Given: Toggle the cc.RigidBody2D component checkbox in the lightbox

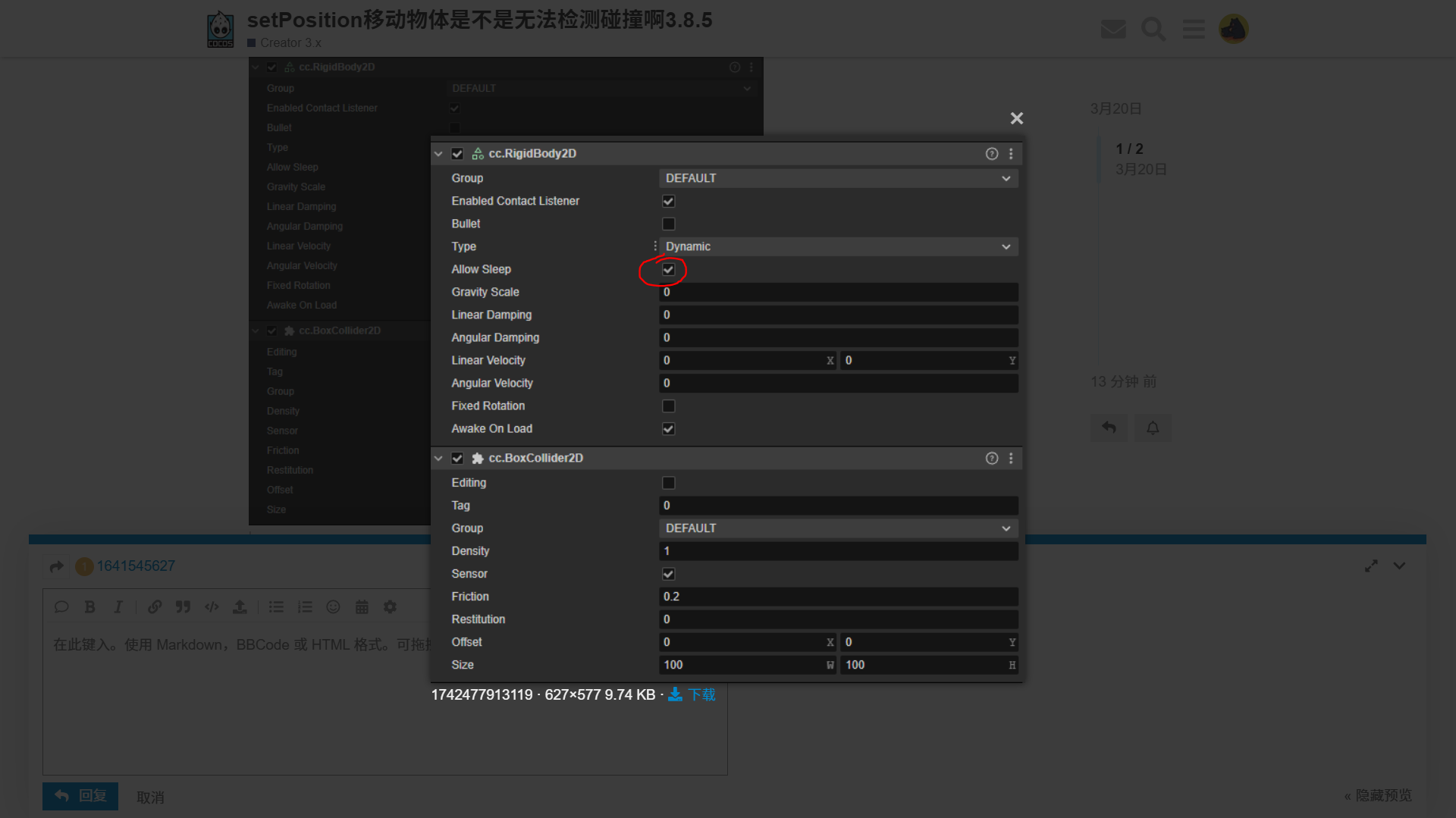Looking at the screenshot, I should pos(457,154).
